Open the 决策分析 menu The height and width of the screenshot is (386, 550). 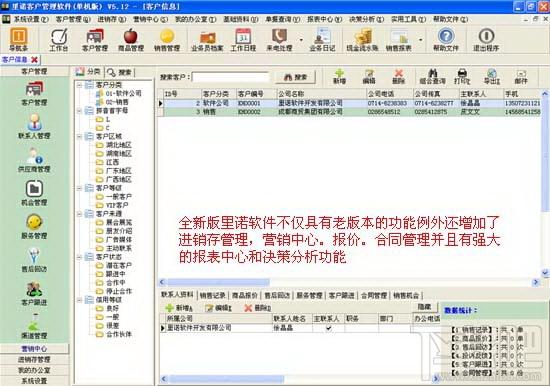[x=367, y=19]
